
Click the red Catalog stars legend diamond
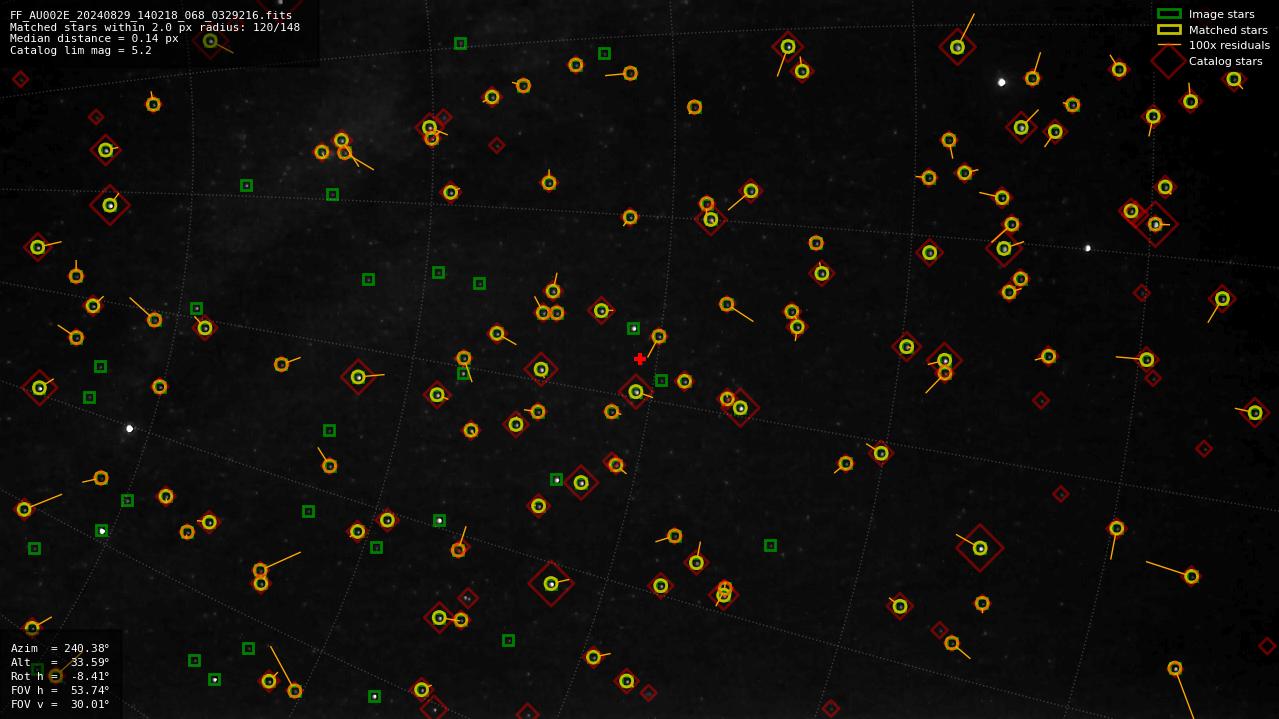pyautogui.click(x=1169, y=61)
